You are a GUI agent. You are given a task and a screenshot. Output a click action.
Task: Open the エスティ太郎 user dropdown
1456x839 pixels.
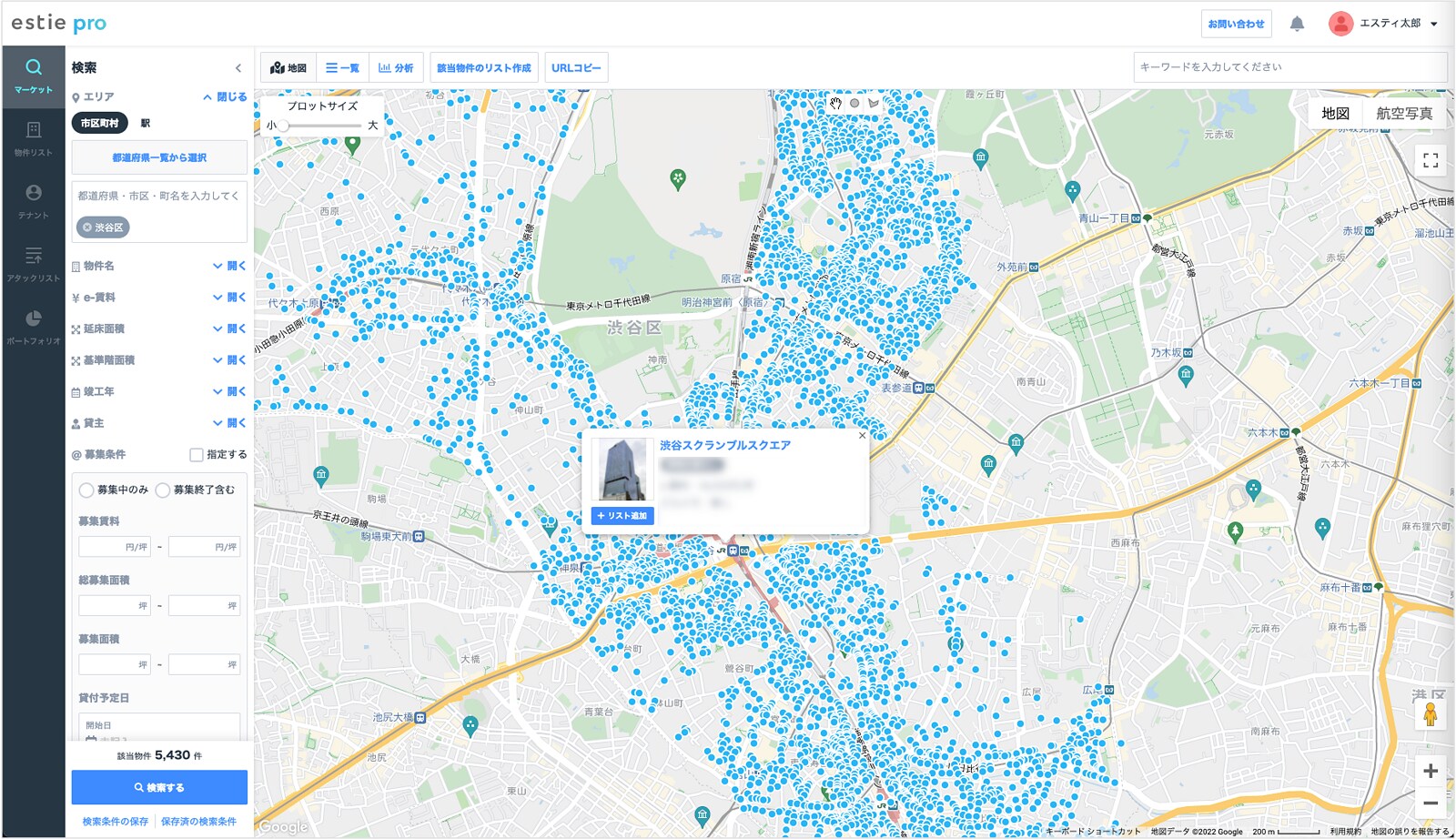tap(1383, 25)
